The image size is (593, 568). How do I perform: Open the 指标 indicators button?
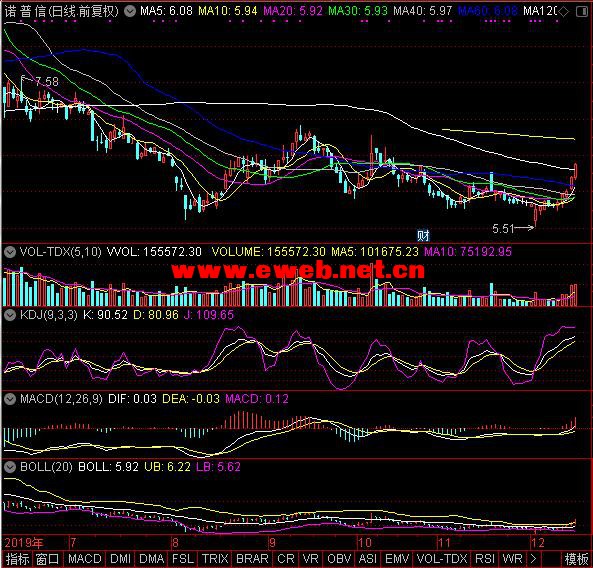pyautogui.click(x=18, y=559)
